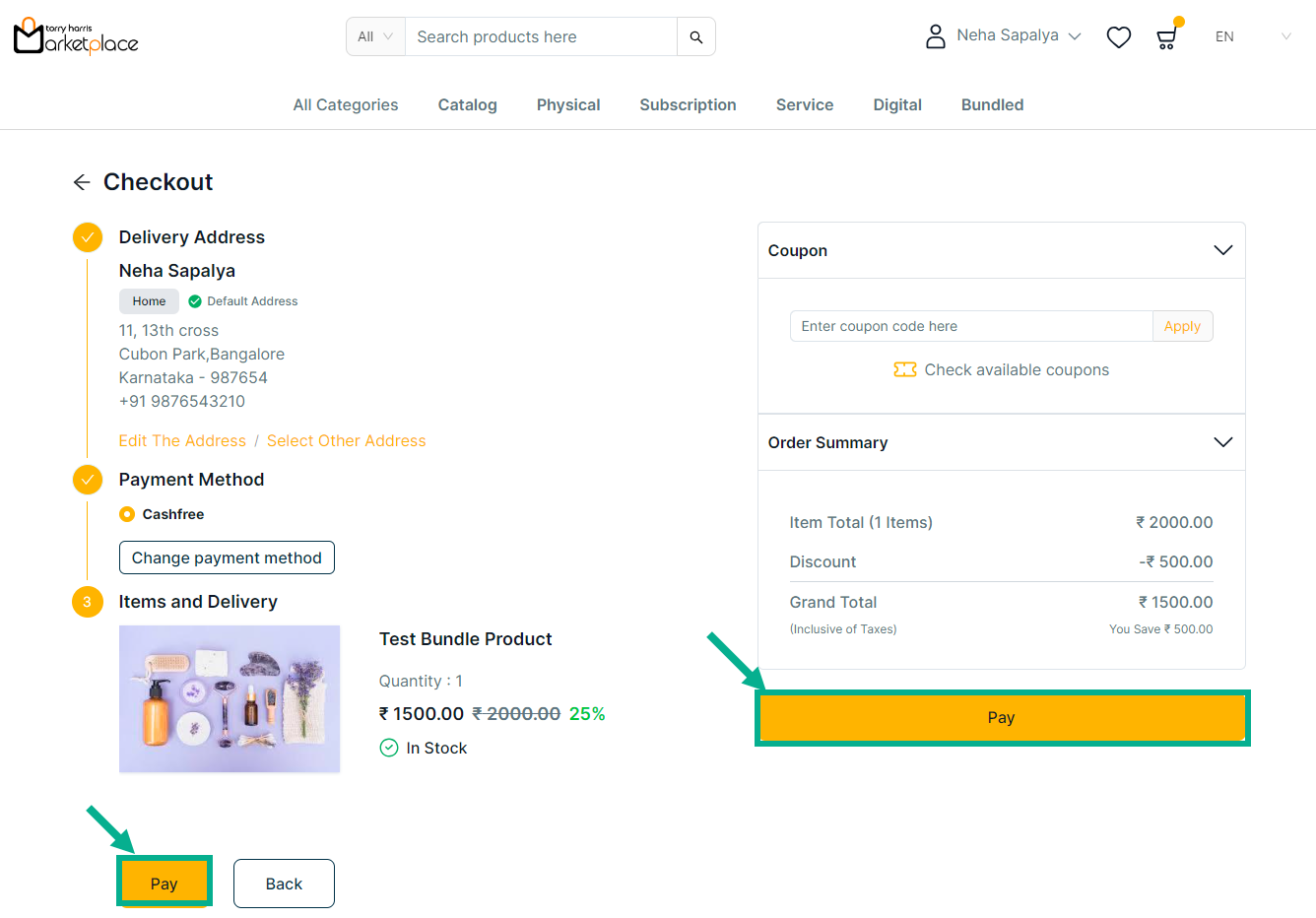Click the coupon ticket icon
Image resolution: width=1316 pixels, height=918 pixels.
pyautogui.click(x=904, y=369)
